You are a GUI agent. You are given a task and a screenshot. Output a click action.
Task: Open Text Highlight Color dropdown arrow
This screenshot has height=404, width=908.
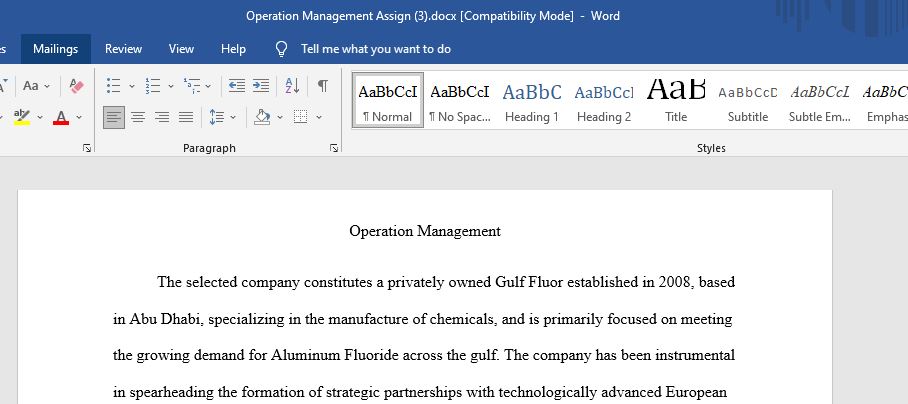click(x=40, y=117)
